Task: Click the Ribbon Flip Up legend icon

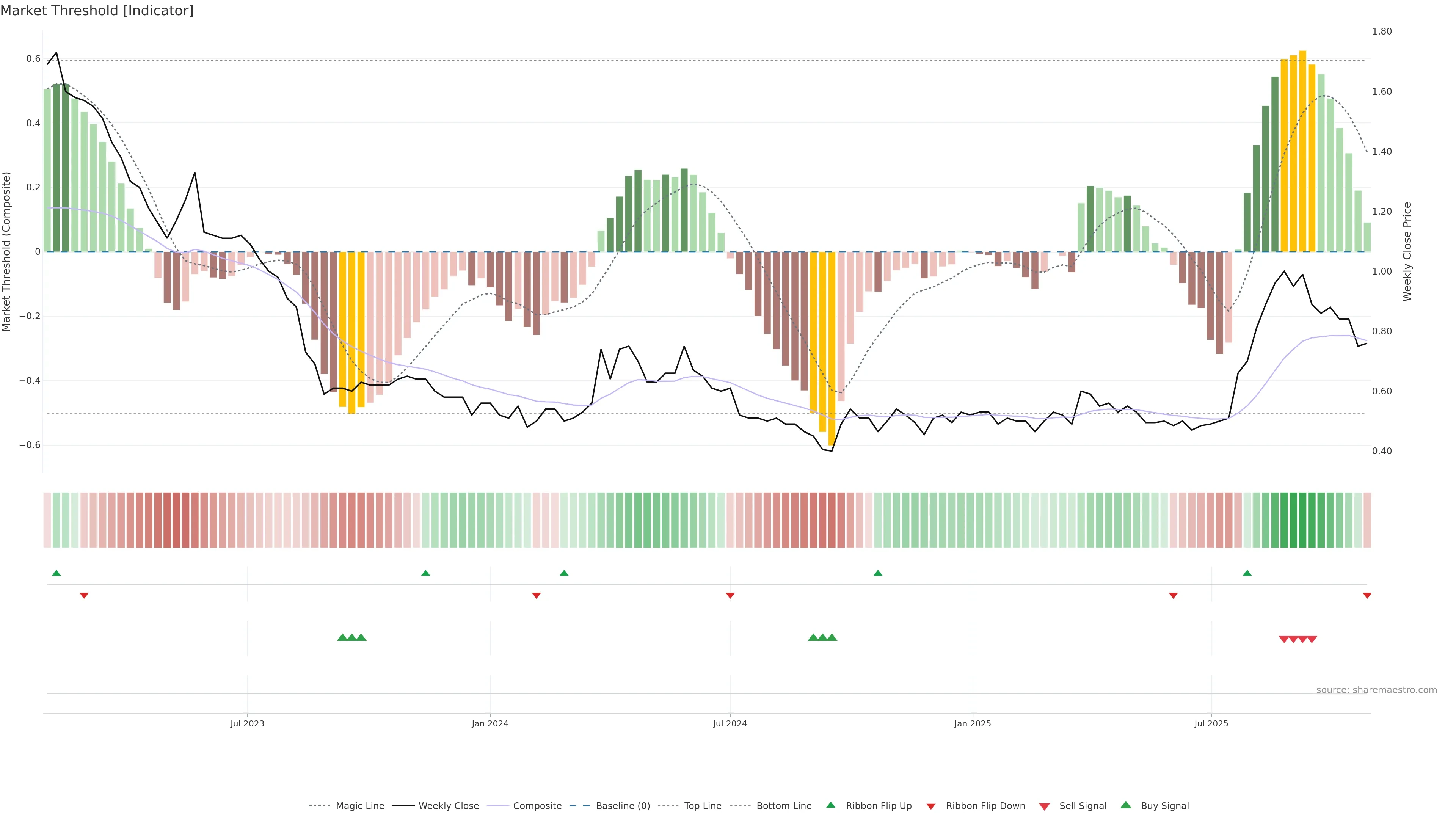Action: 831,805
